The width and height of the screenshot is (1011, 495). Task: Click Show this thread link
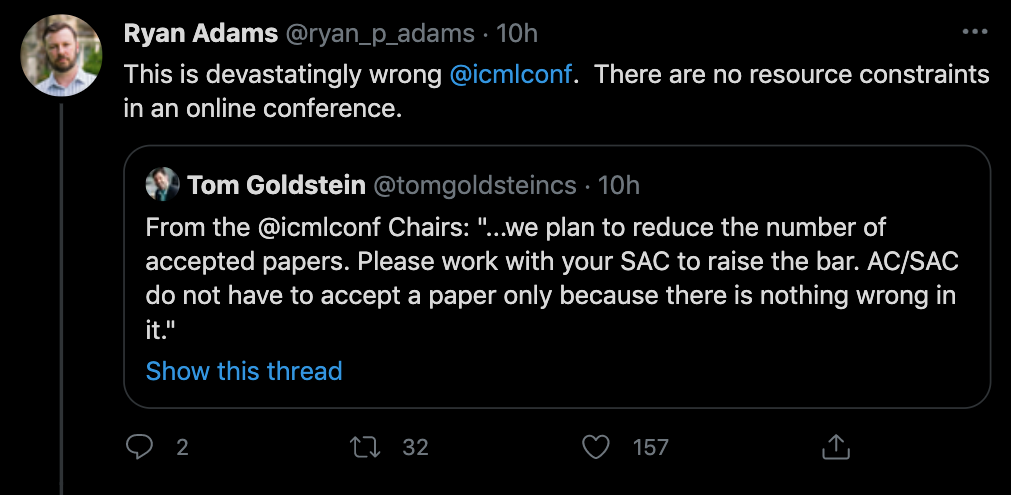point(244,371)
